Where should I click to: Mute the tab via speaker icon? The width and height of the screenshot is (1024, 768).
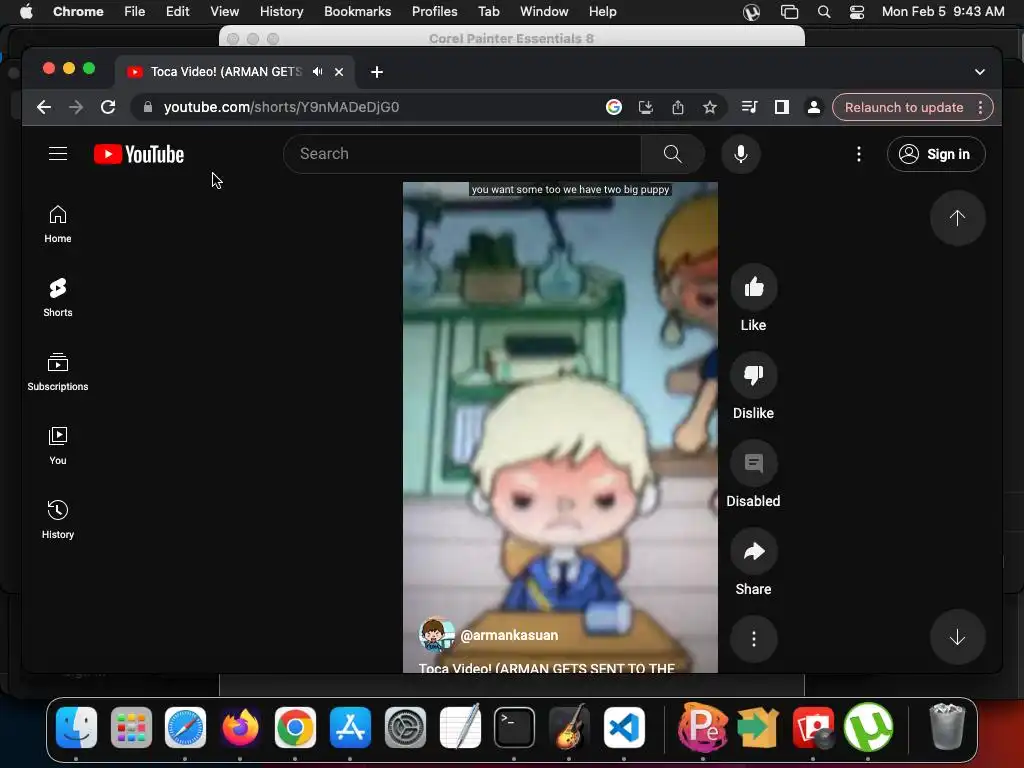pos(317,72)
